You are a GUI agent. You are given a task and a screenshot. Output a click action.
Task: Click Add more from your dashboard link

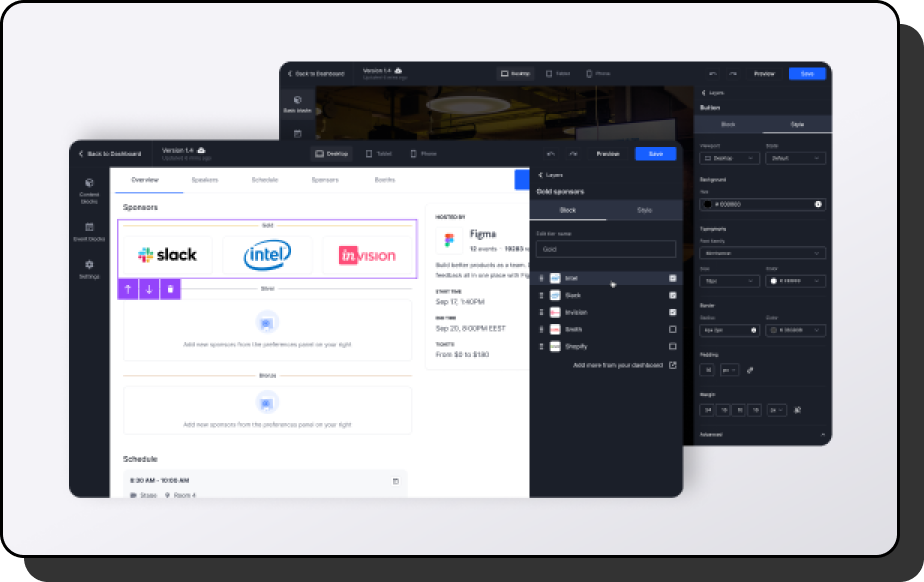pyautogui.click(x=618, y=365)
